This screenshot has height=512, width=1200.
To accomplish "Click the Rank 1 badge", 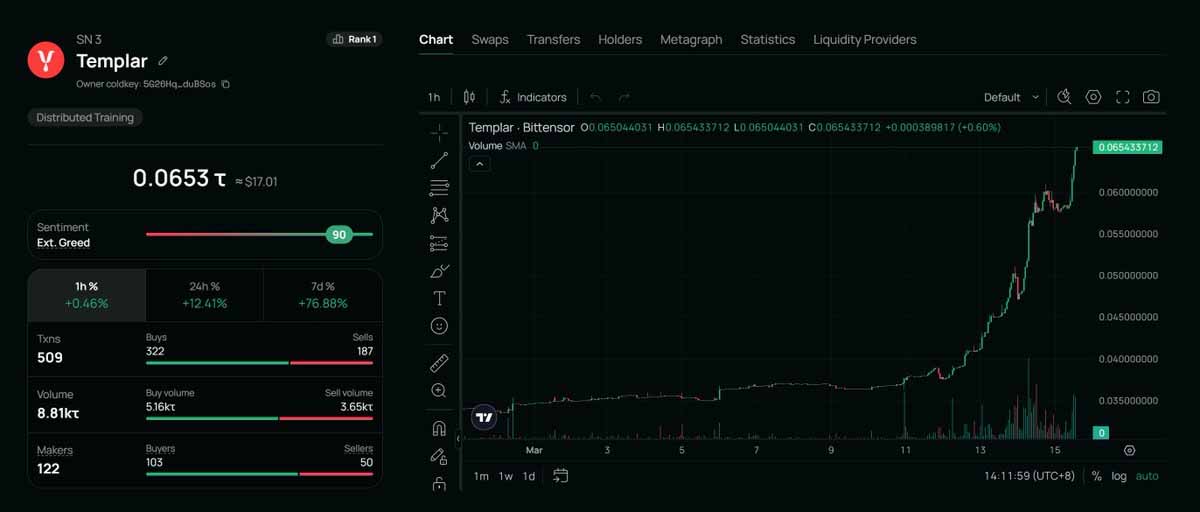I will [x=354, y=40].
